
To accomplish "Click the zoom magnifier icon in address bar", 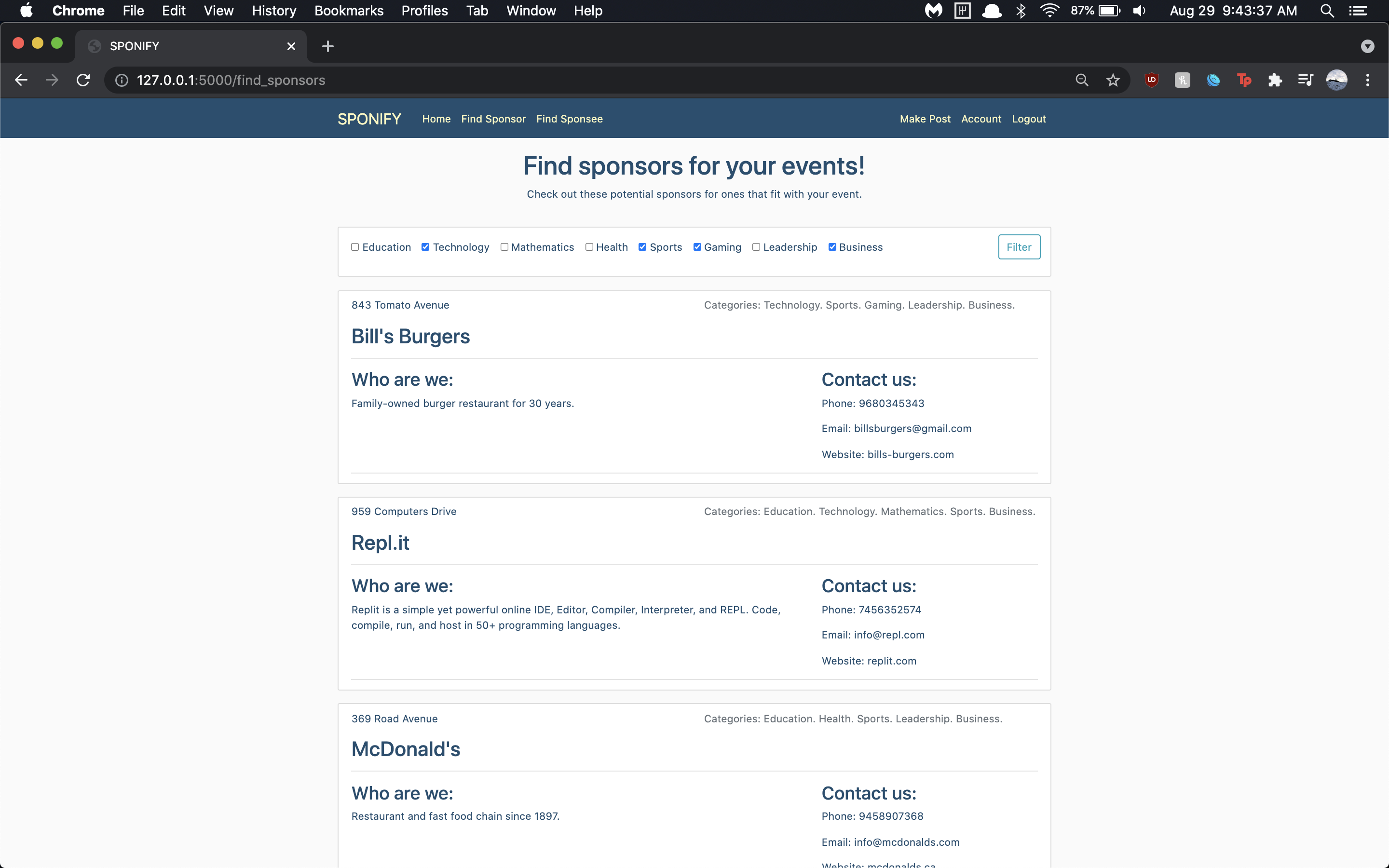I will 1081,80.
